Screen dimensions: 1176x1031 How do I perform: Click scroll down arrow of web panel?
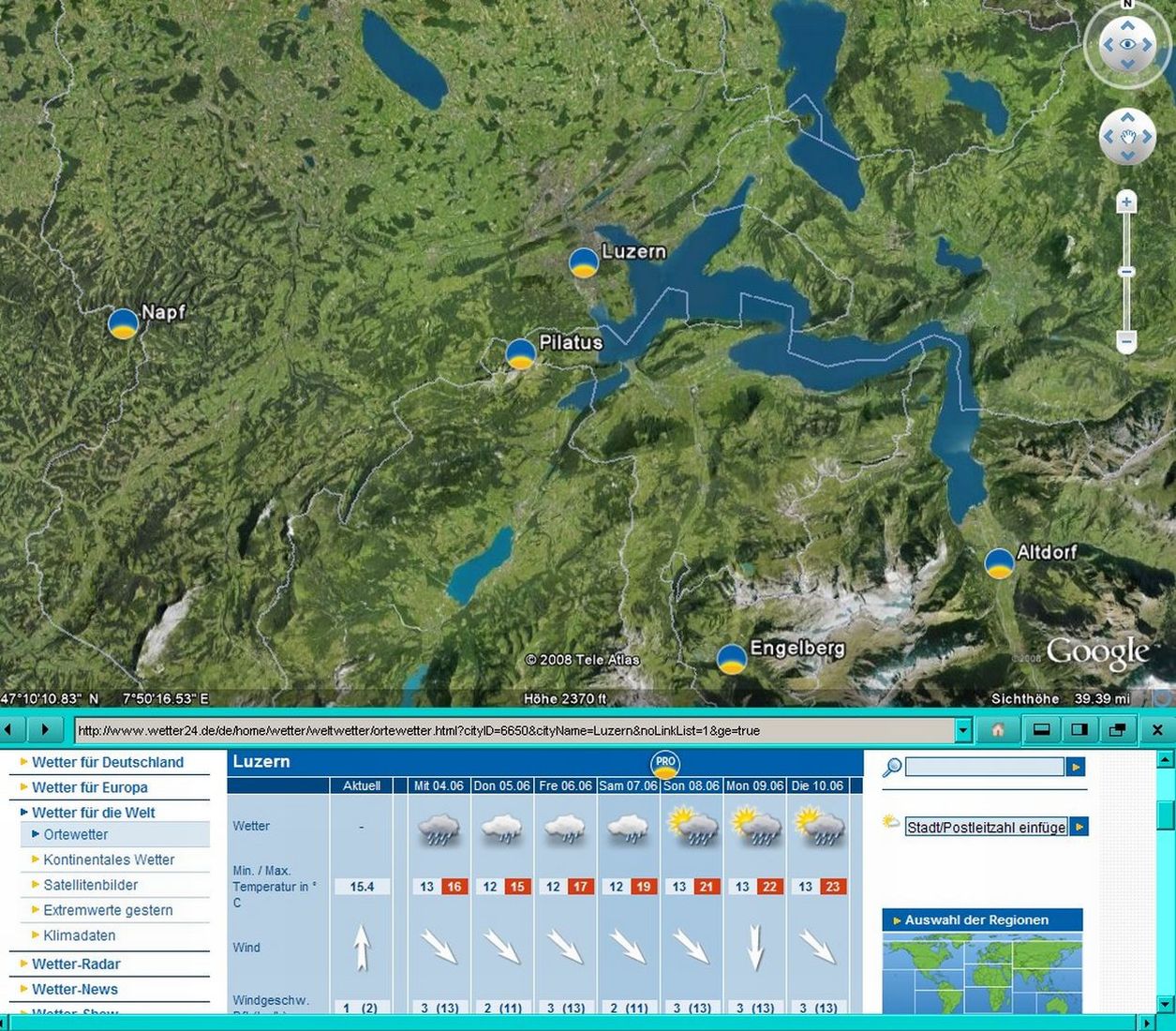(x=1165, y=1004)
